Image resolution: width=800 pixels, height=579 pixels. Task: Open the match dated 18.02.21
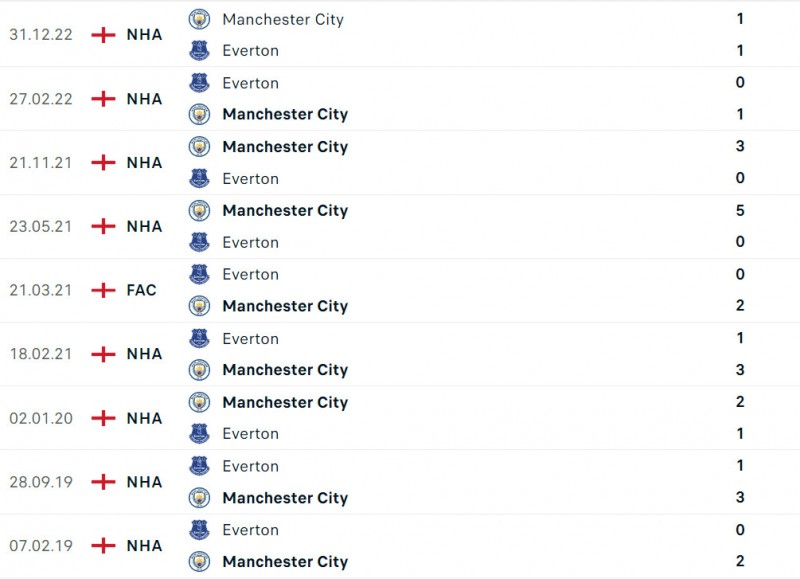click(x=41, y=354)
